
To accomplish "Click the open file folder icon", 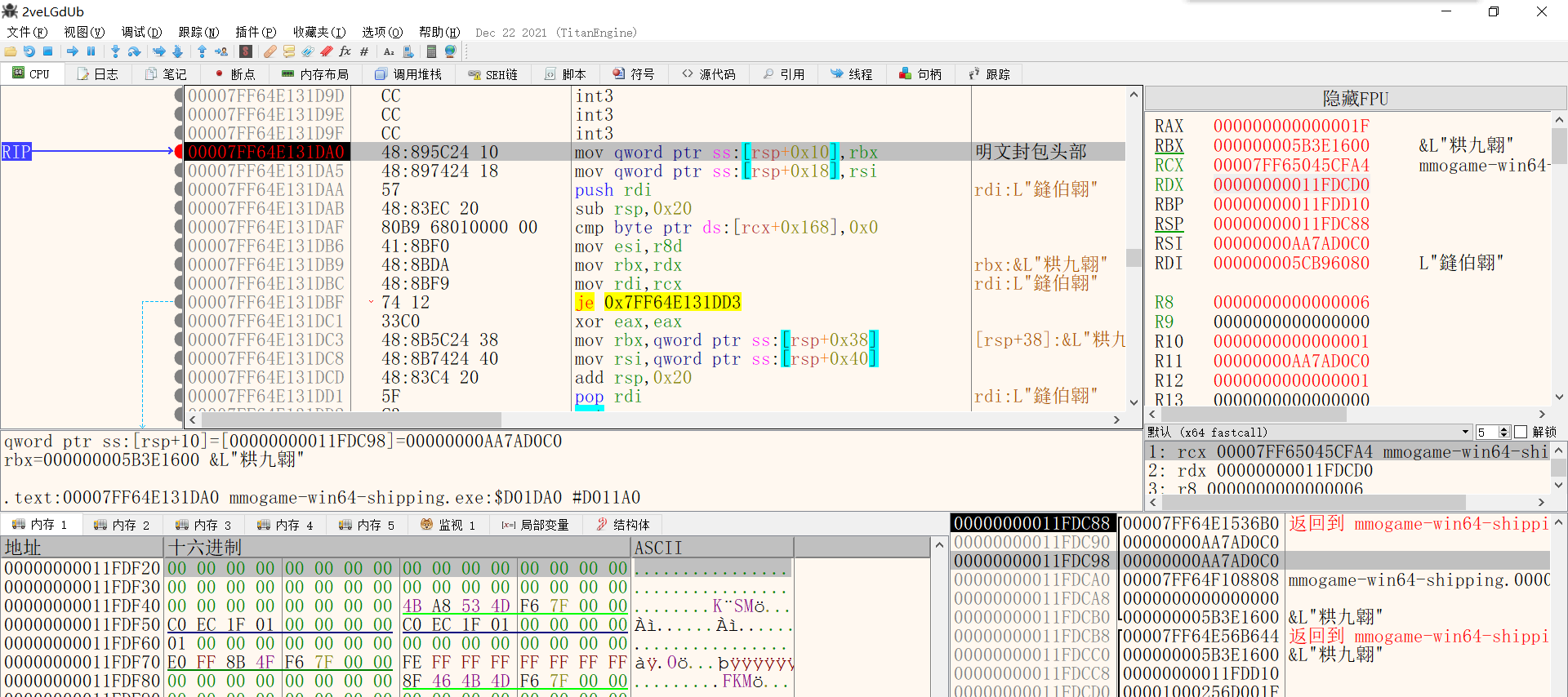I will (11, 51).
